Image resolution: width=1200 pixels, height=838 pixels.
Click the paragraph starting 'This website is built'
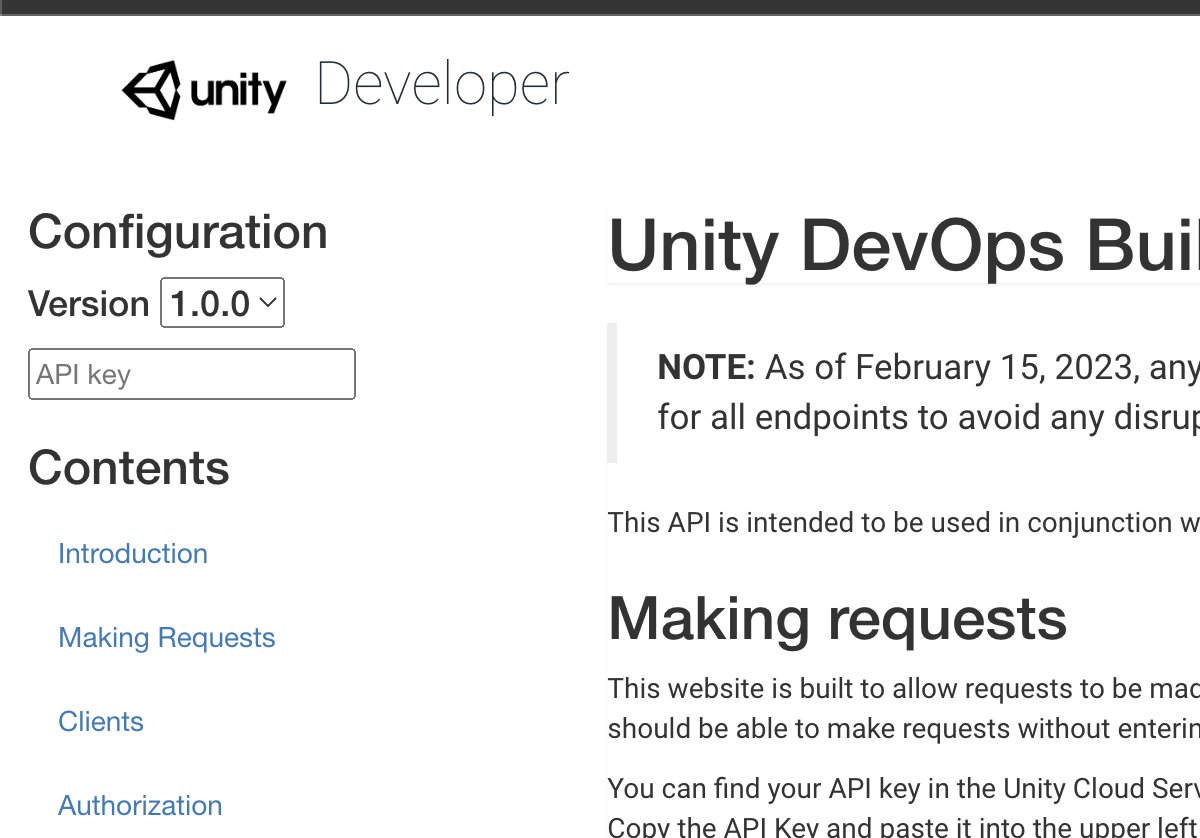click(902, 688)
